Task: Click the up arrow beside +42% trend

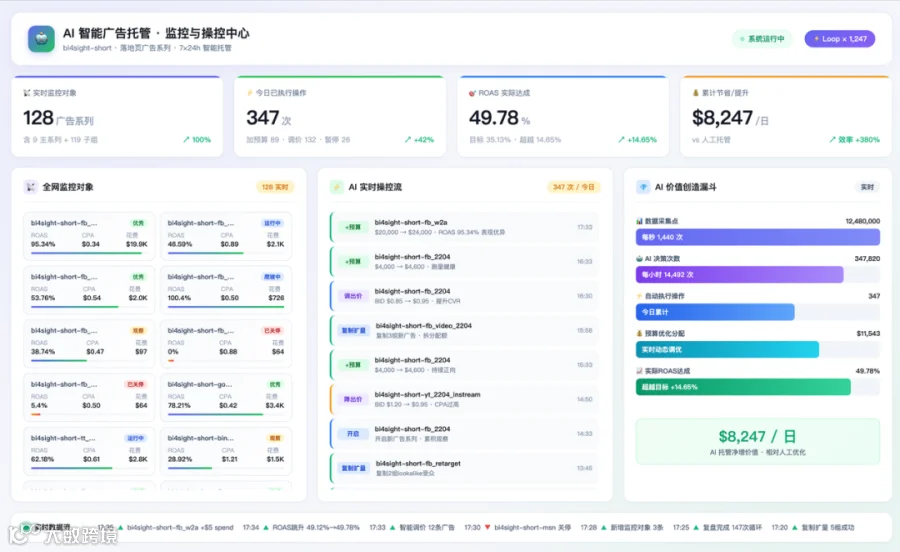Action: 408,140
